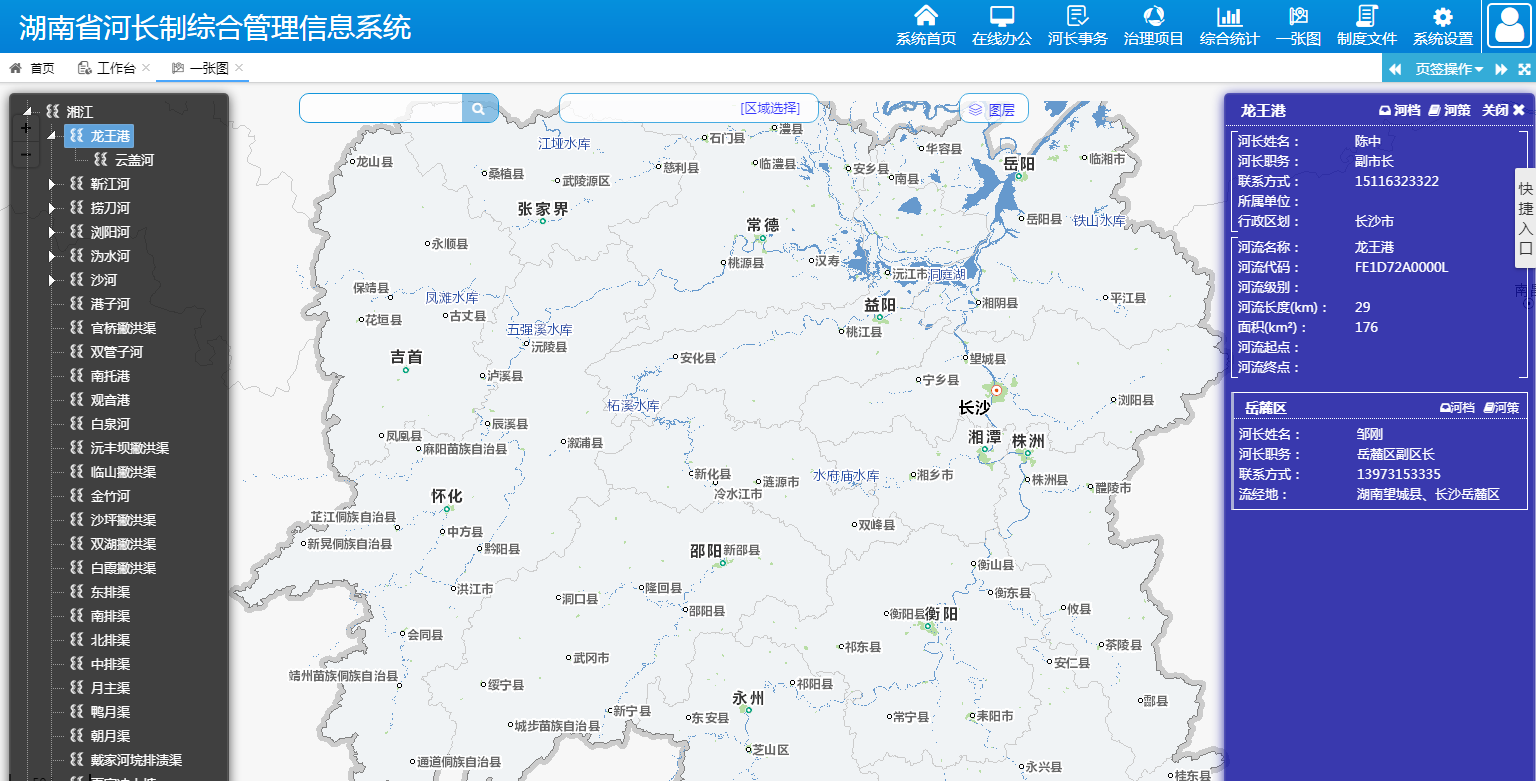Click the 张家界 city label on map
The height and width of the screenshot is (781, 1536).
click(543, 209)
